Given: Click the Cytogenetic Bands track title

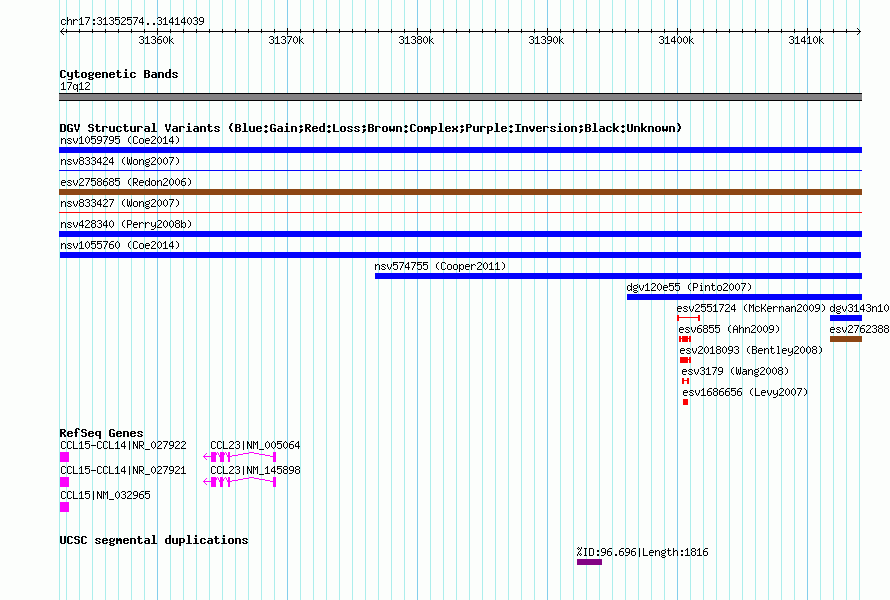Looking at the screenshot, I should pyautogui.click(x=119, y=74).
